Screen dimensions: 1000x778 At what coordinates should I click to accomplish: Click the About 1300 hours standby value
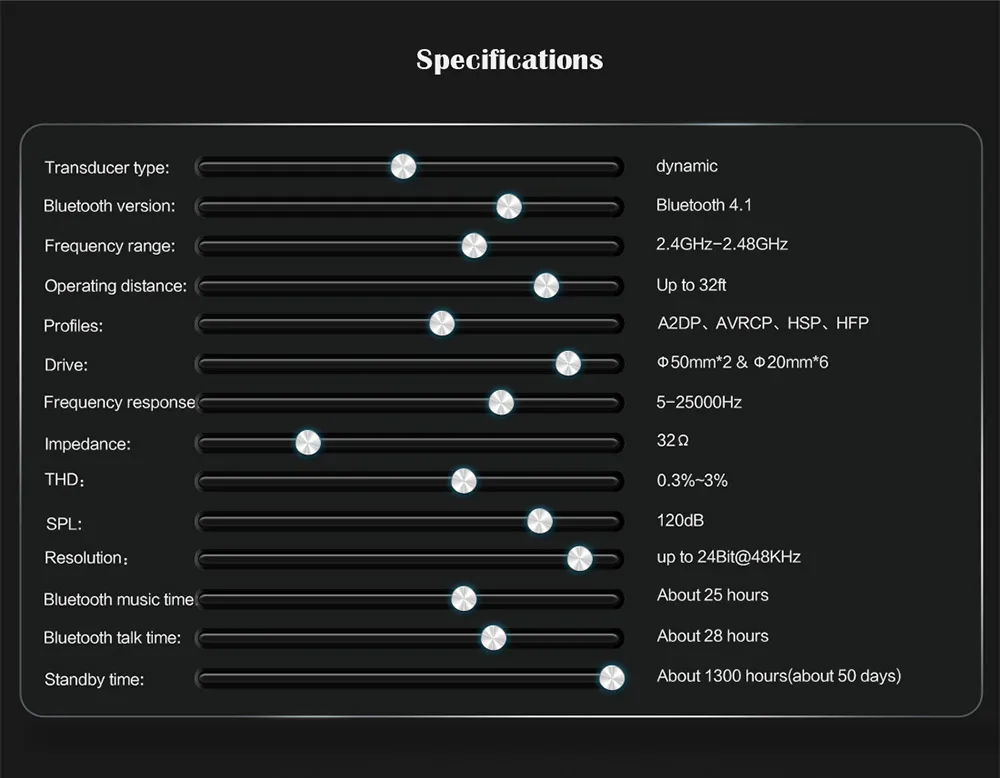click(779, 676)
